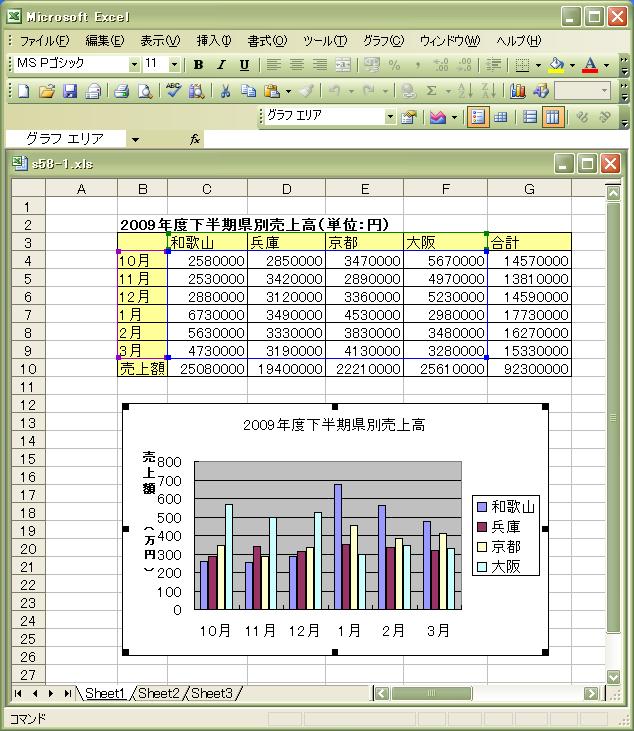Open the ファイル menu
The width and height of the screenshot is (634, 731).
pos(44,41)
